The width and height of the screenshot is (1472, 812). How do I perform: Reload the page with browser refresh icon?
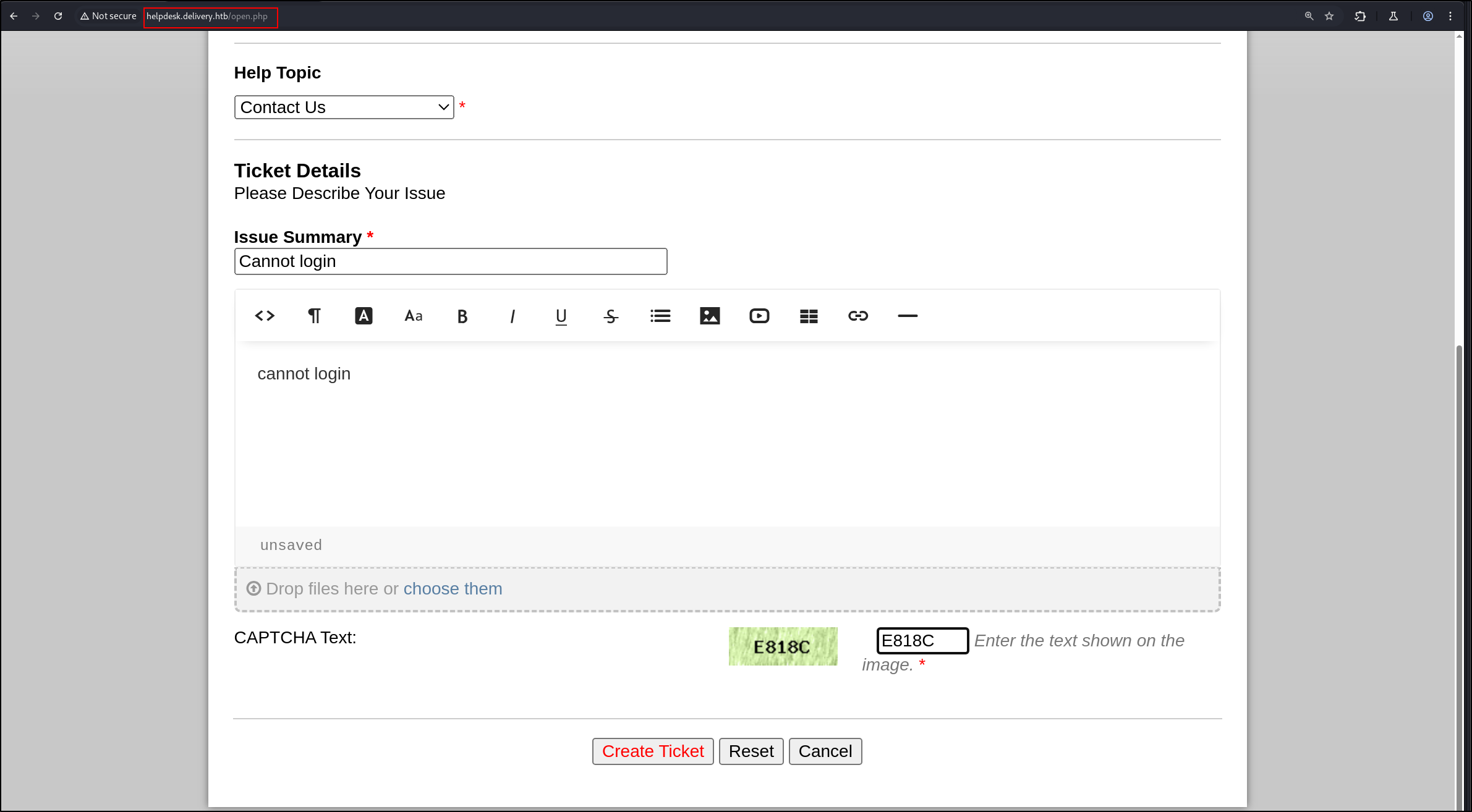(58, 16)
